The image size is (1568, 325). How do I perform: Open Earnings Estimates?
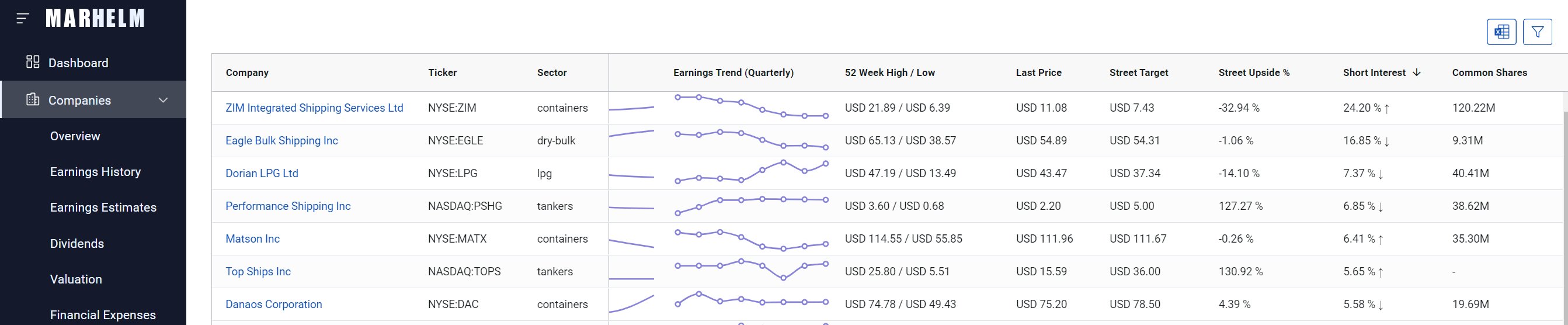pyautogui.click(x=103, y=208)
